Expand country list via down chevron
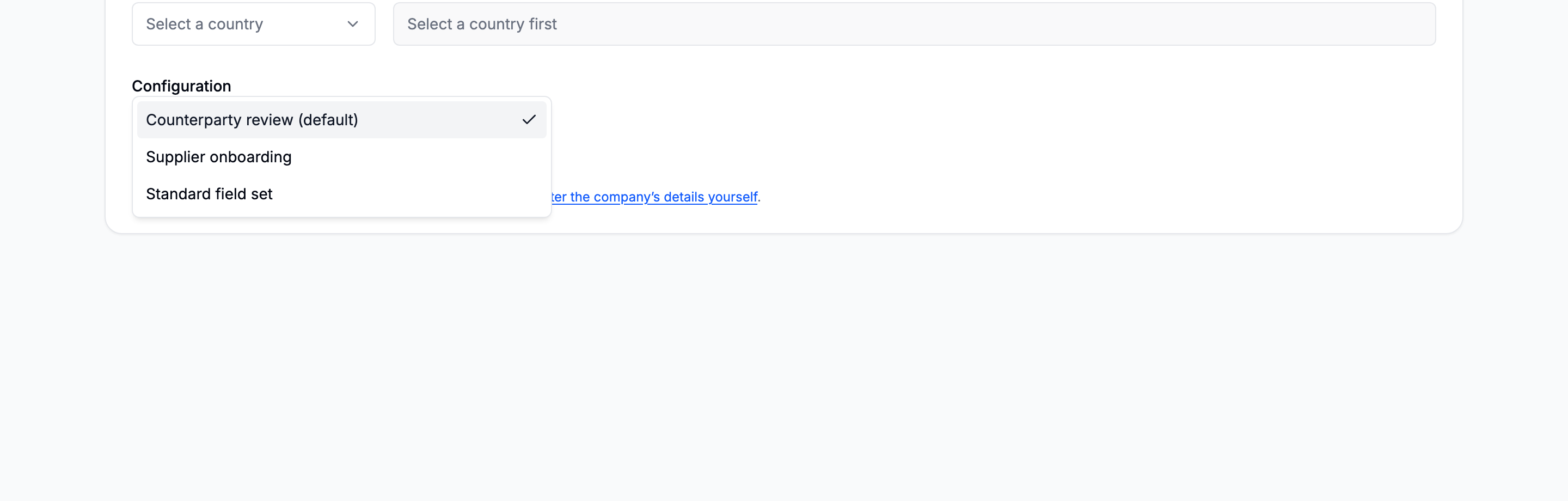1568x501 pixels. [x=352, y=25]
